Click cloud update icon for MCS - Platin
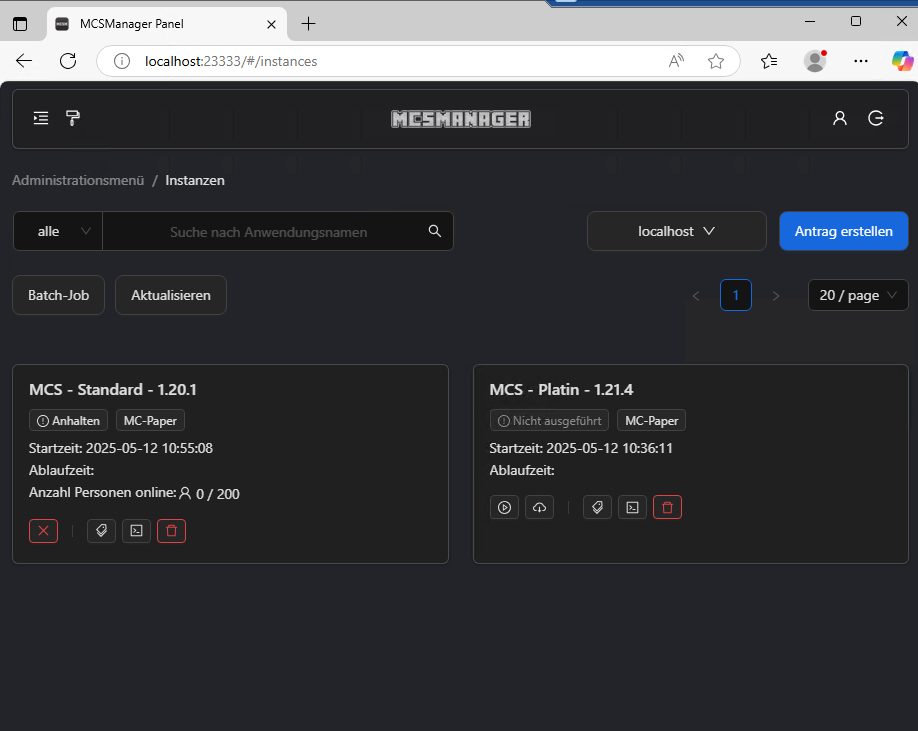This screenshot has height=731, width=918. click(x=539, y=507)
